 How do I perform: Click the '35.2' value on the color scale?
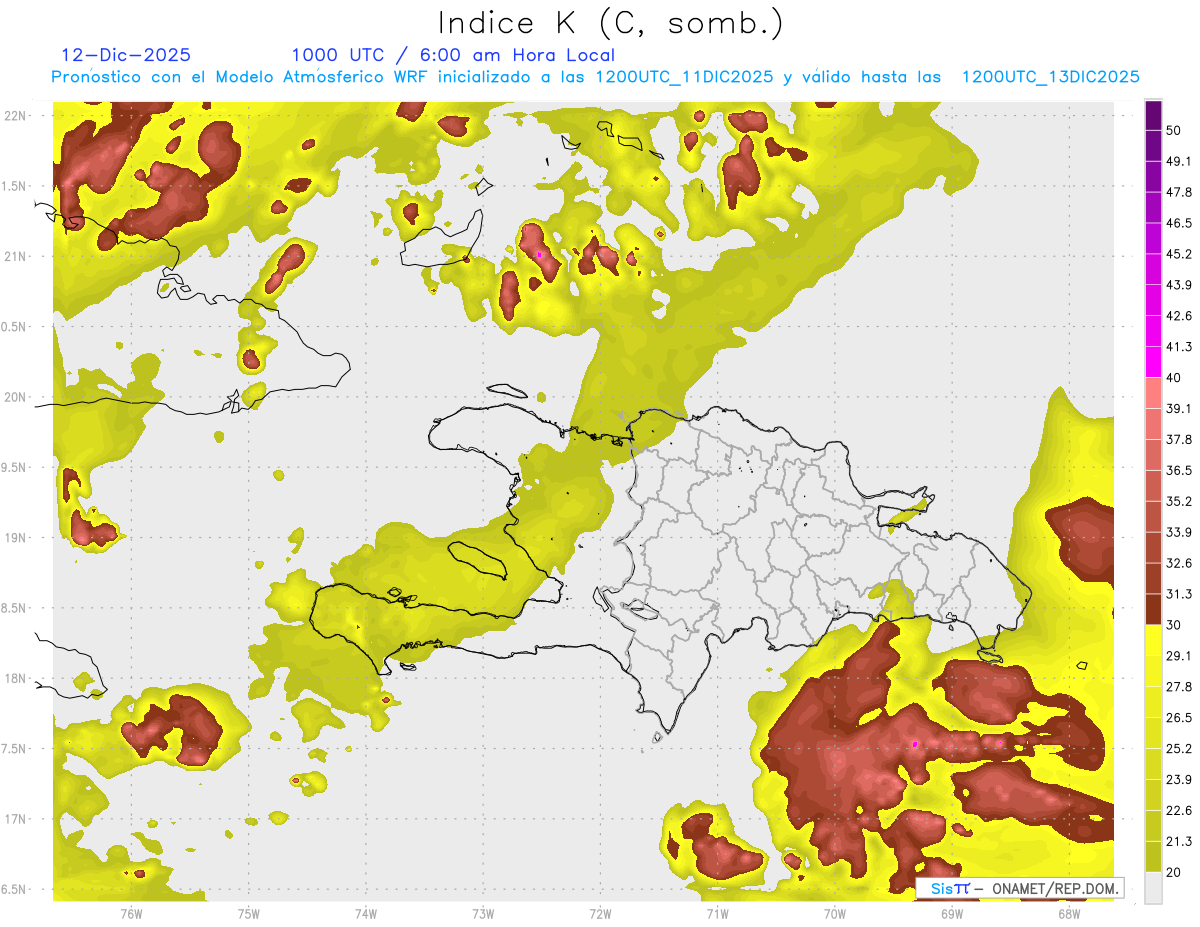[1179, 501]
